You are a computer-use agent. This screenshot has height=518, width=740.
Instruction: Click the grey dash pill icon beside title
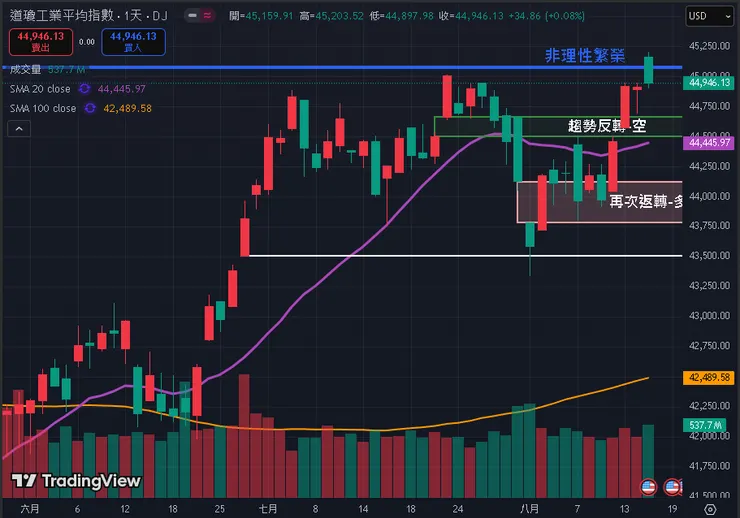[192, 16]
